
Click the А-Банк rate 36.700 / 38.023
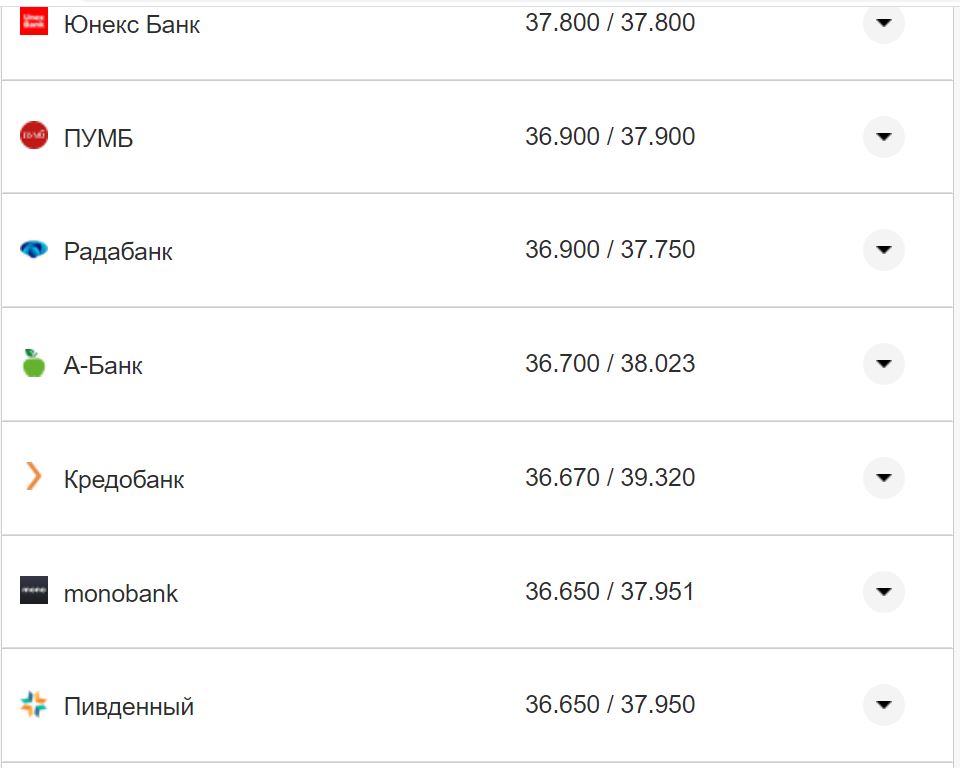pos(610,364)
